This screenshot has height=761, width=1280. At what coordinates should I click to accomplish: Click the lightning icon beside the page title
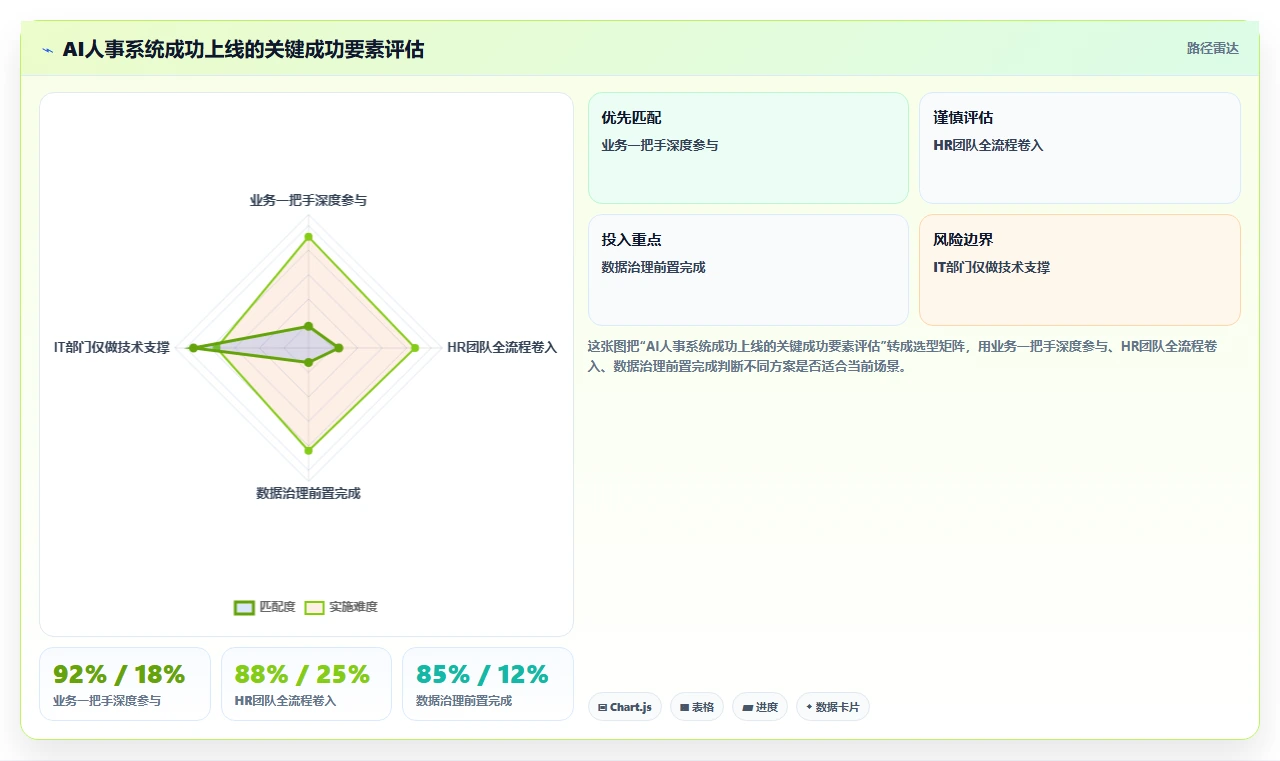tap(48, 49)
